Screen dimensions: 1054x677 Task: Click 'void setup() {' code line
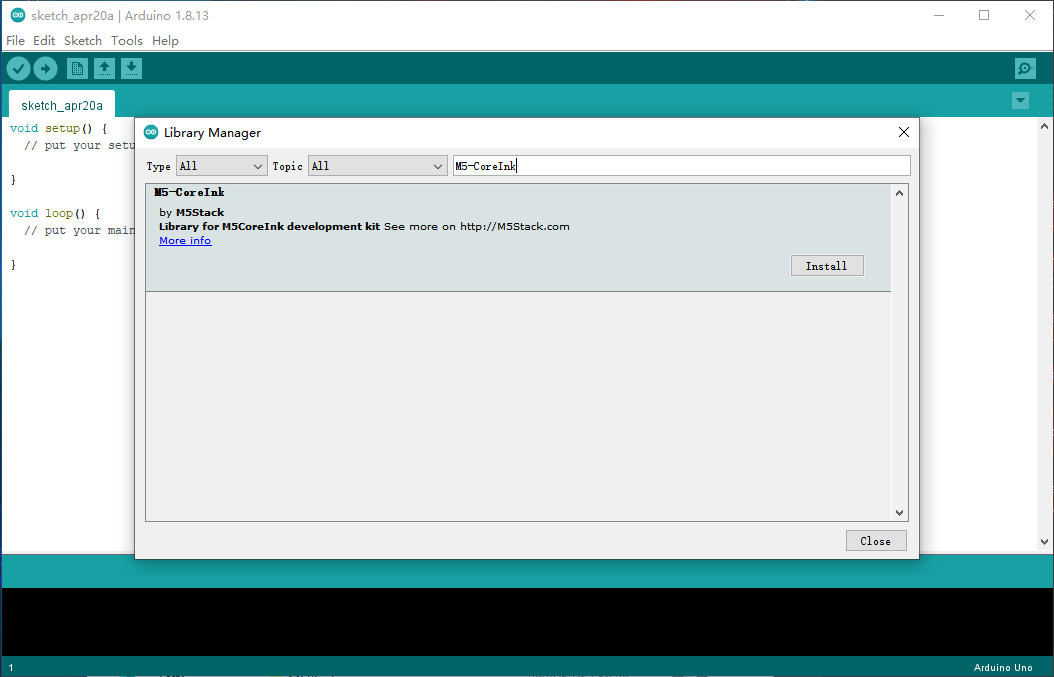[x=58, y=128]
